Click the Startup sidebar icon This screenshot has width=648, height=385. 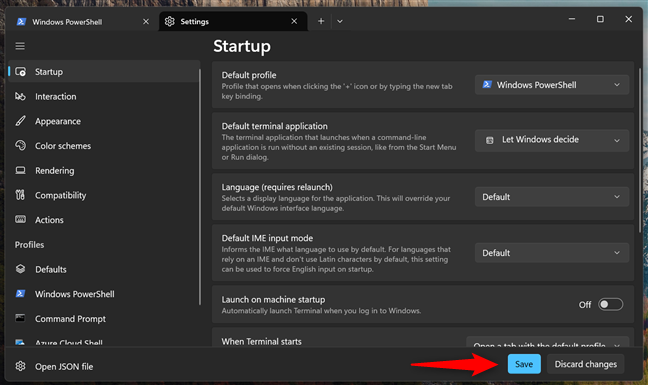click(20, 71)
